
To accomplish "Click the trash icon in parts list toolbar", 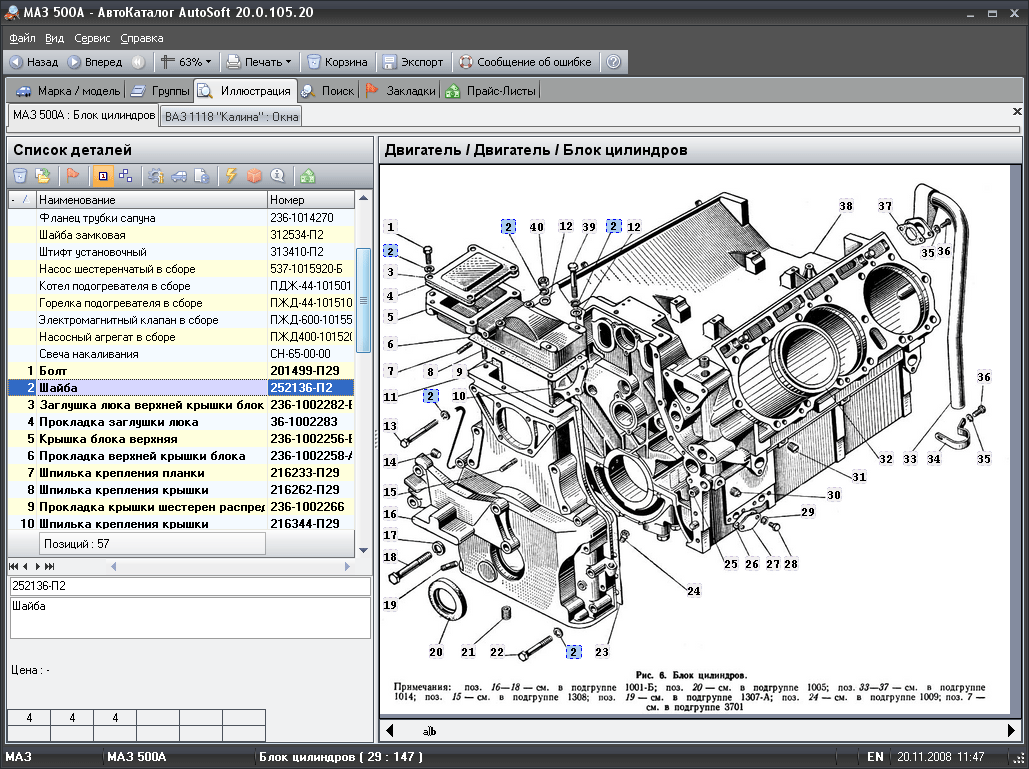I will coord(19,176).
